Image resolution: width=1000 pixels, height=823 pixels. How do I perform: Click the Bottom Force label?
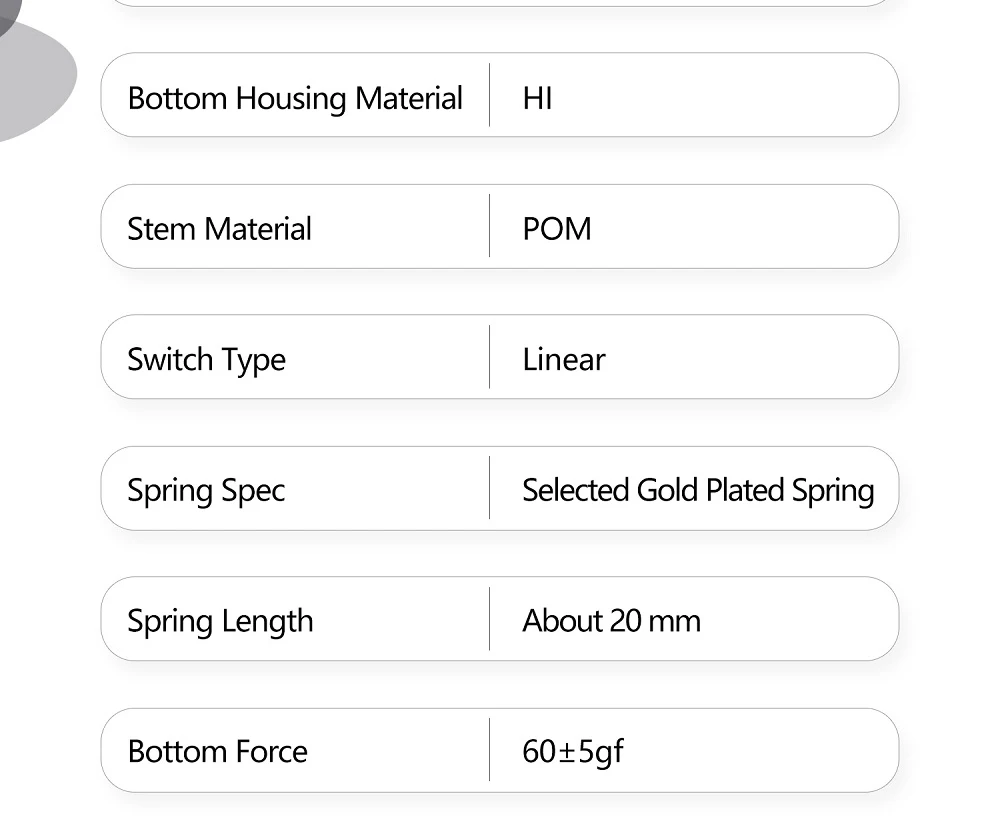[217, 752]
